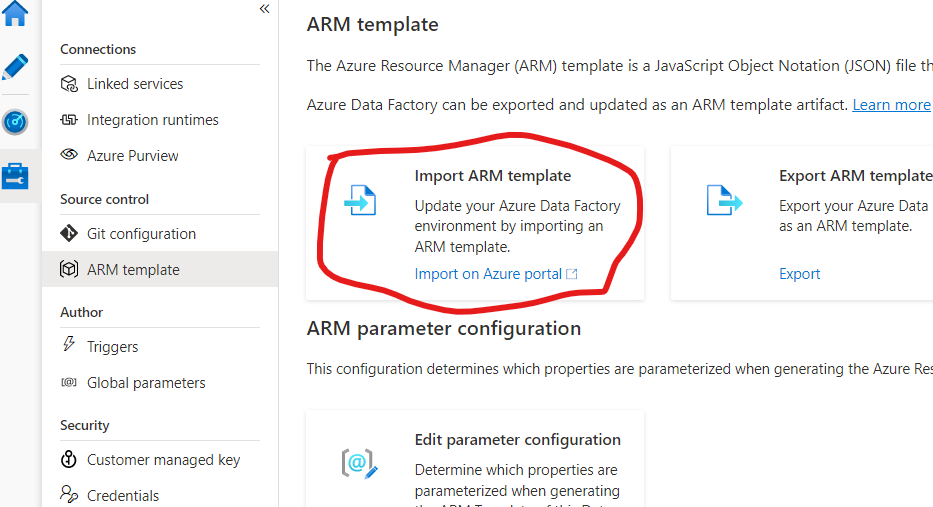Viewport: 933px width, 507px height.
Task: Open the Author pencil icon
Action: 16,67
